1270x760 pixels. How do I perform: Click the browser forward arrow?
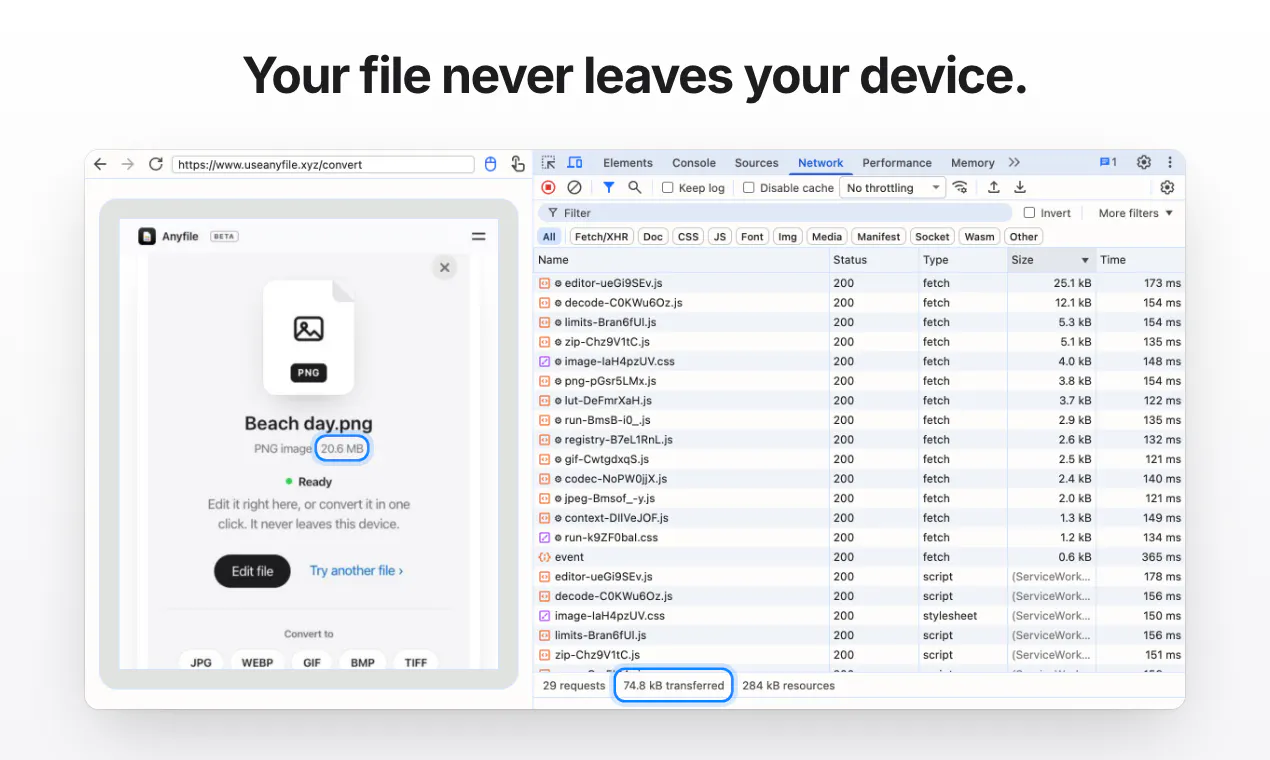(x=128, y=164)
